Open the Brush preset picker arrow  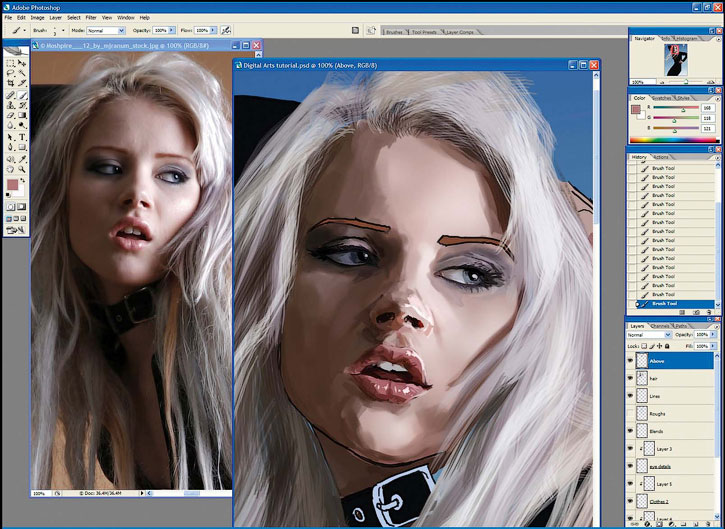click(x=63, y=31)
